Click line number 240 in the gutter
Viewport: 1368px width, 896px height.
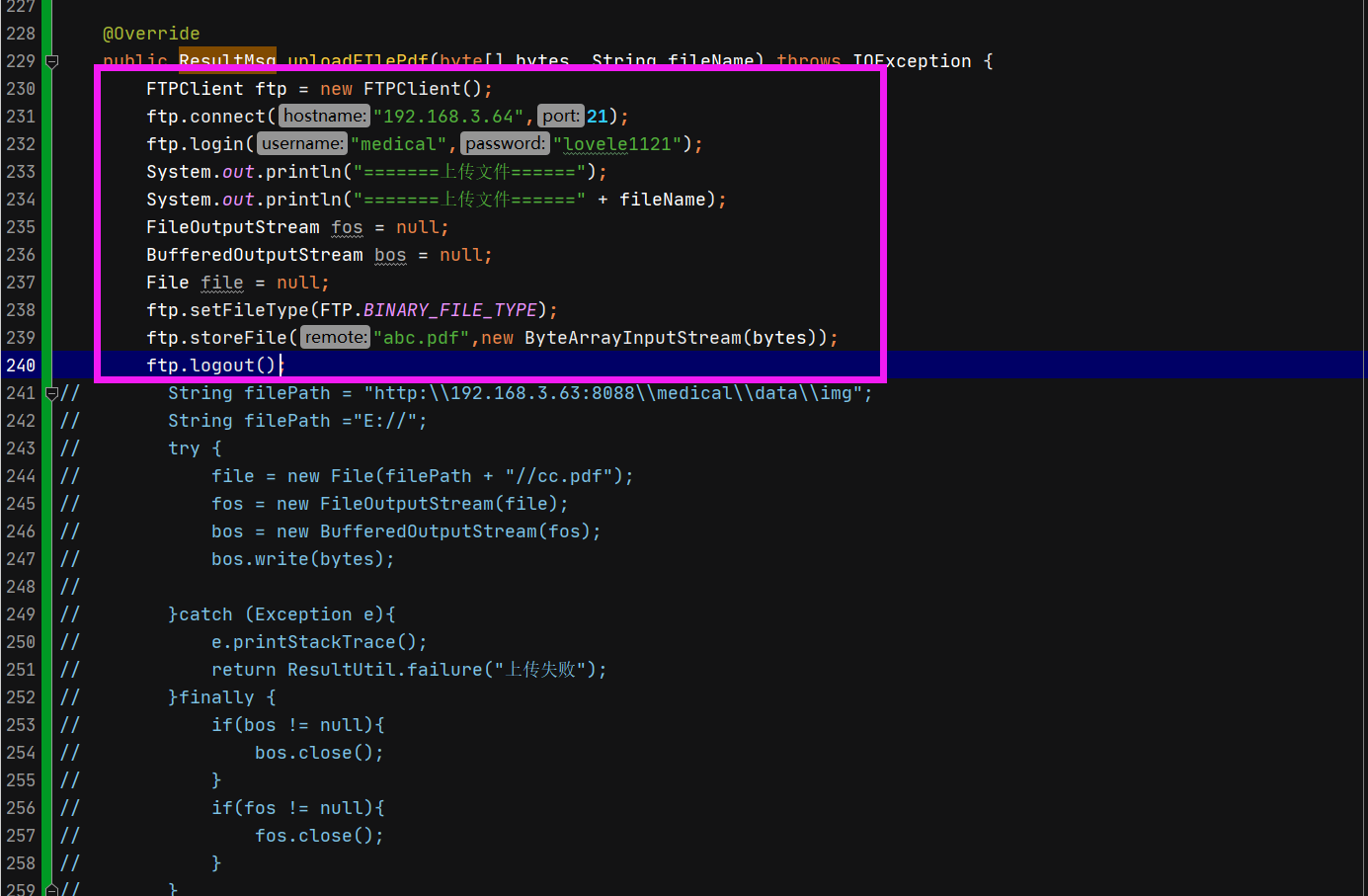click(x=21, y=366)
